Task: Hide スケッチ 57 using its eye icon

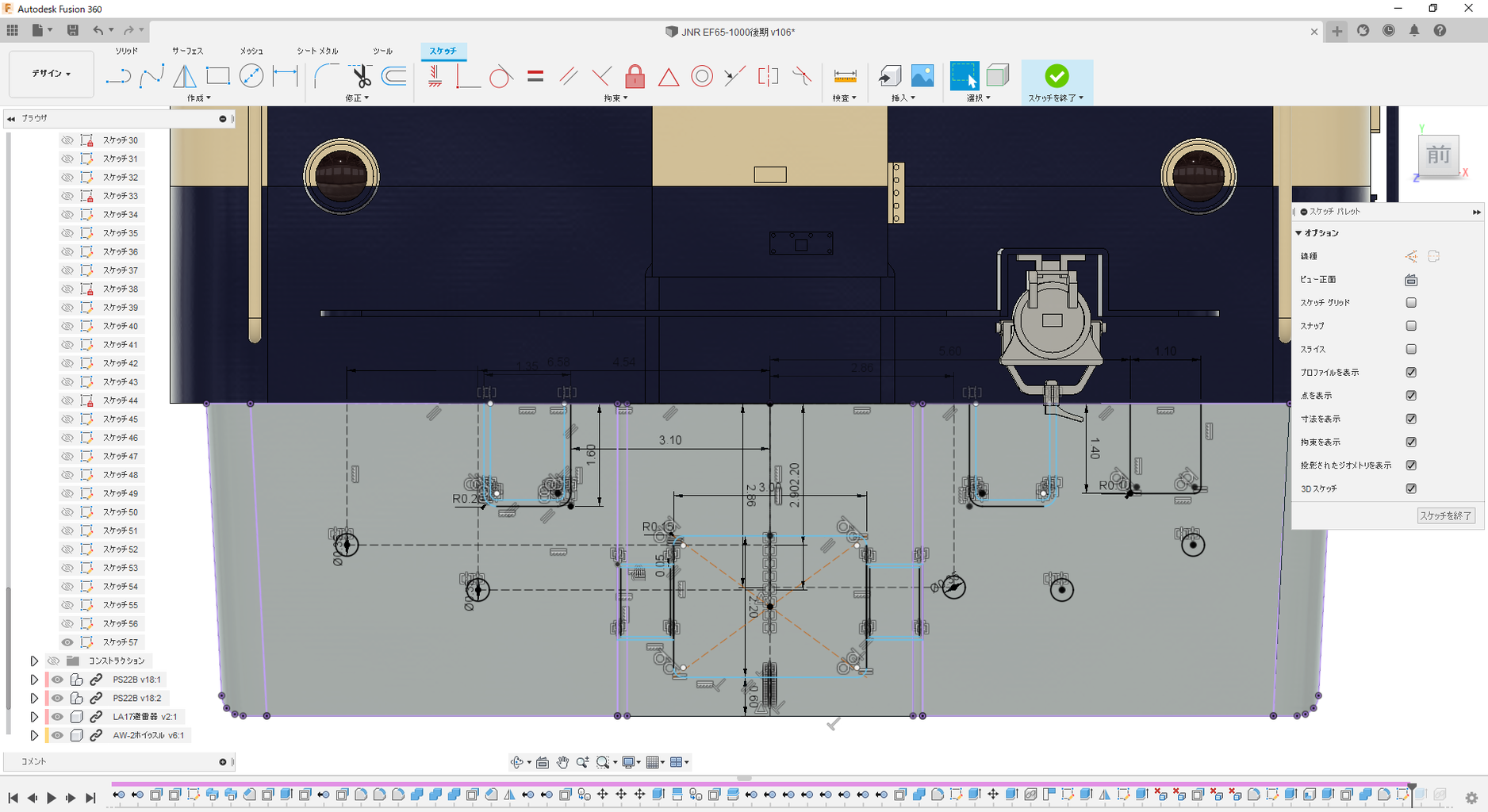Action: coord(67,642)
